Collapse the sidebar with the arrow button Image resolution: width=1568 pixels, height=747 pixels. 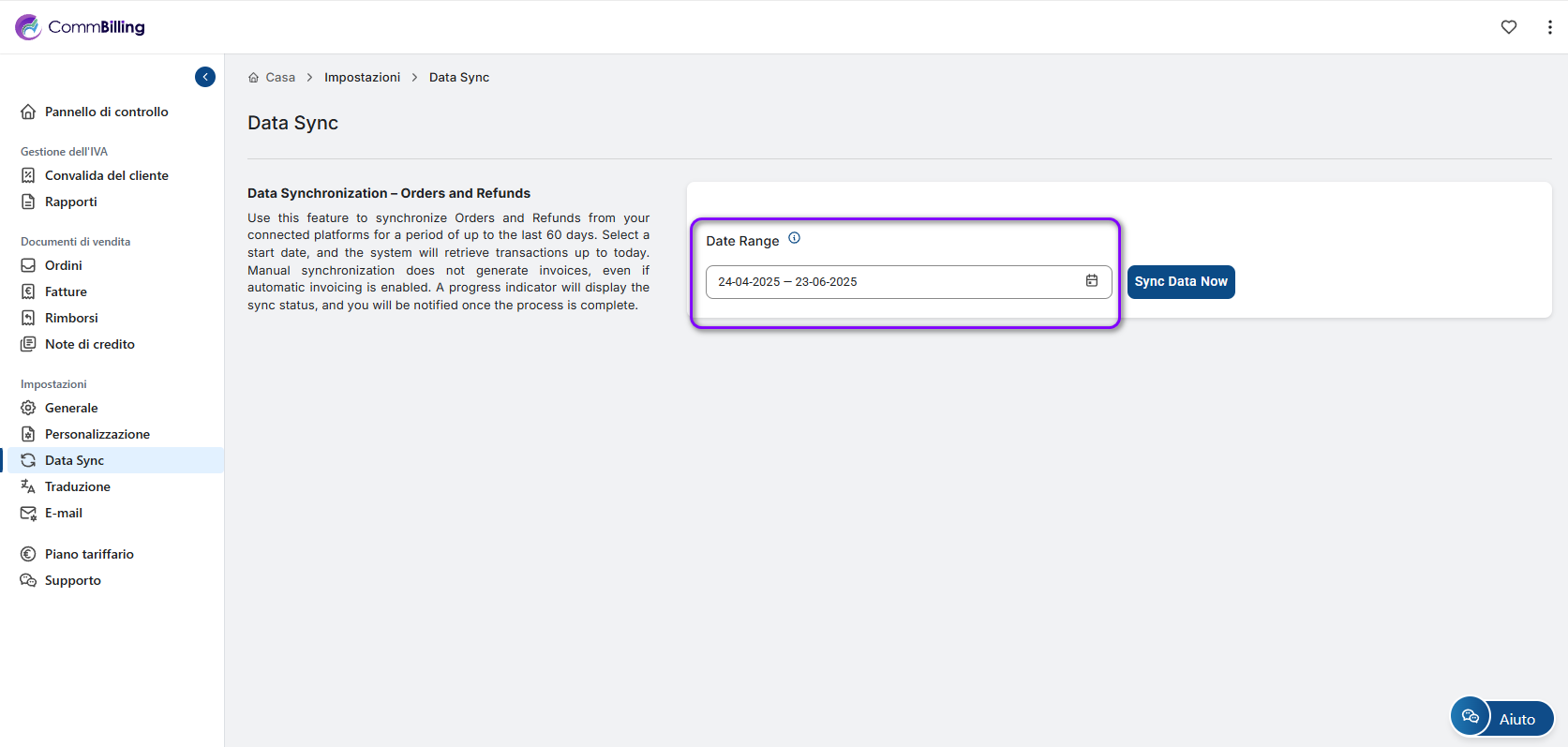(205, 77)
